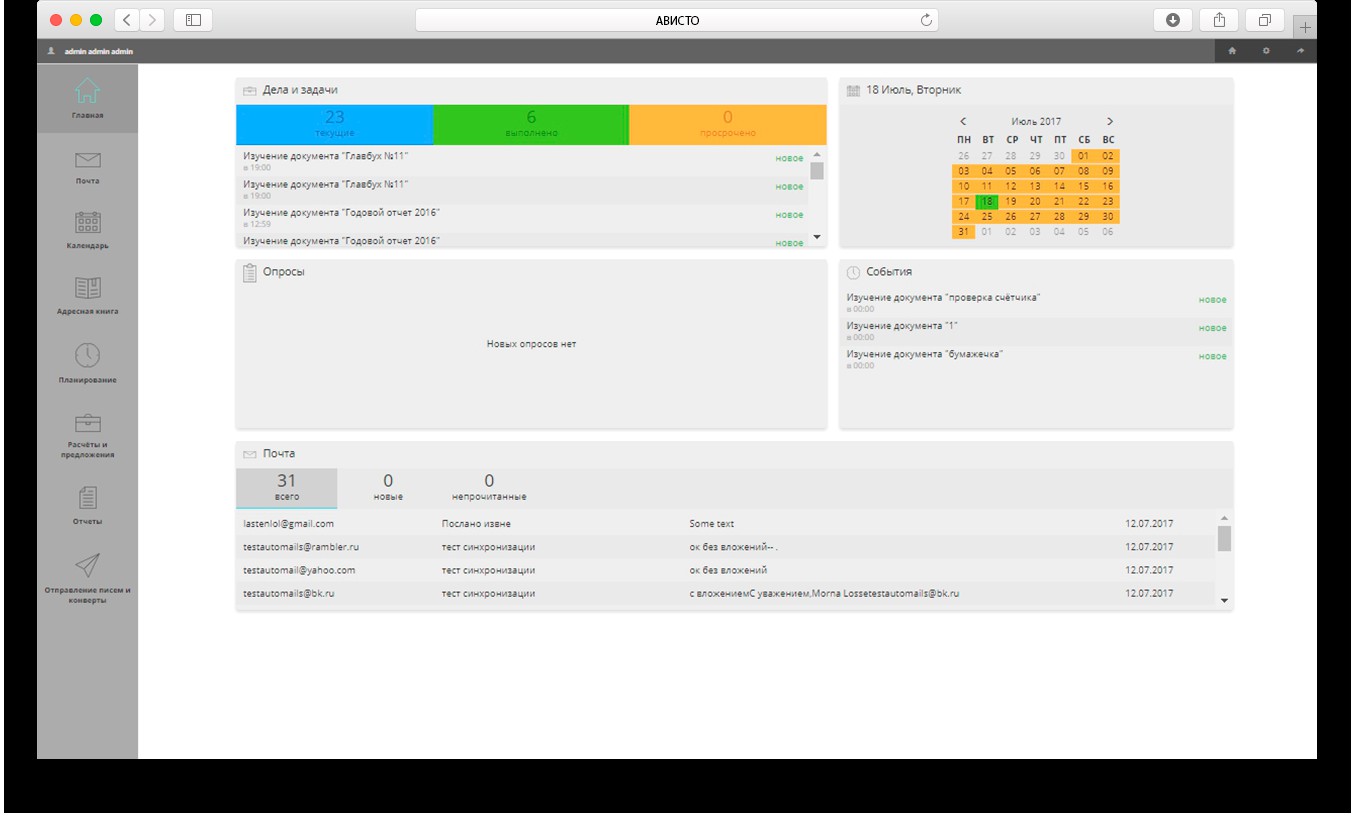The width and height of the screenshot is (1354, 835).
Task: Select July 22 in the calendar
Action: point(1084,201)
